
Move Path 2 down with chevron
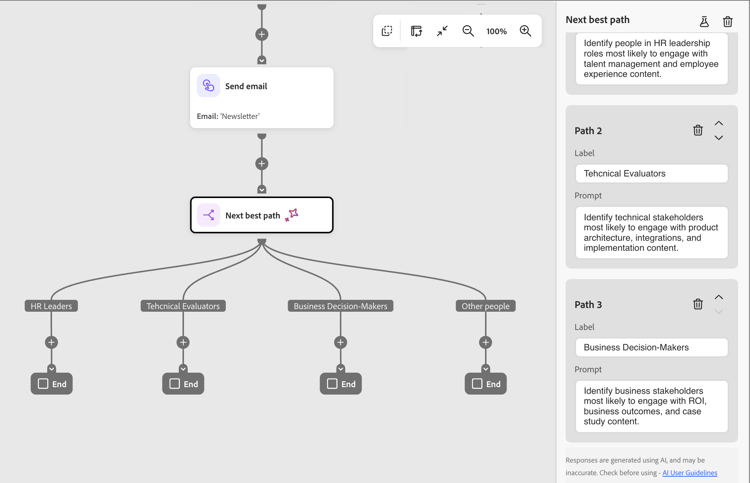pos(718,138)
